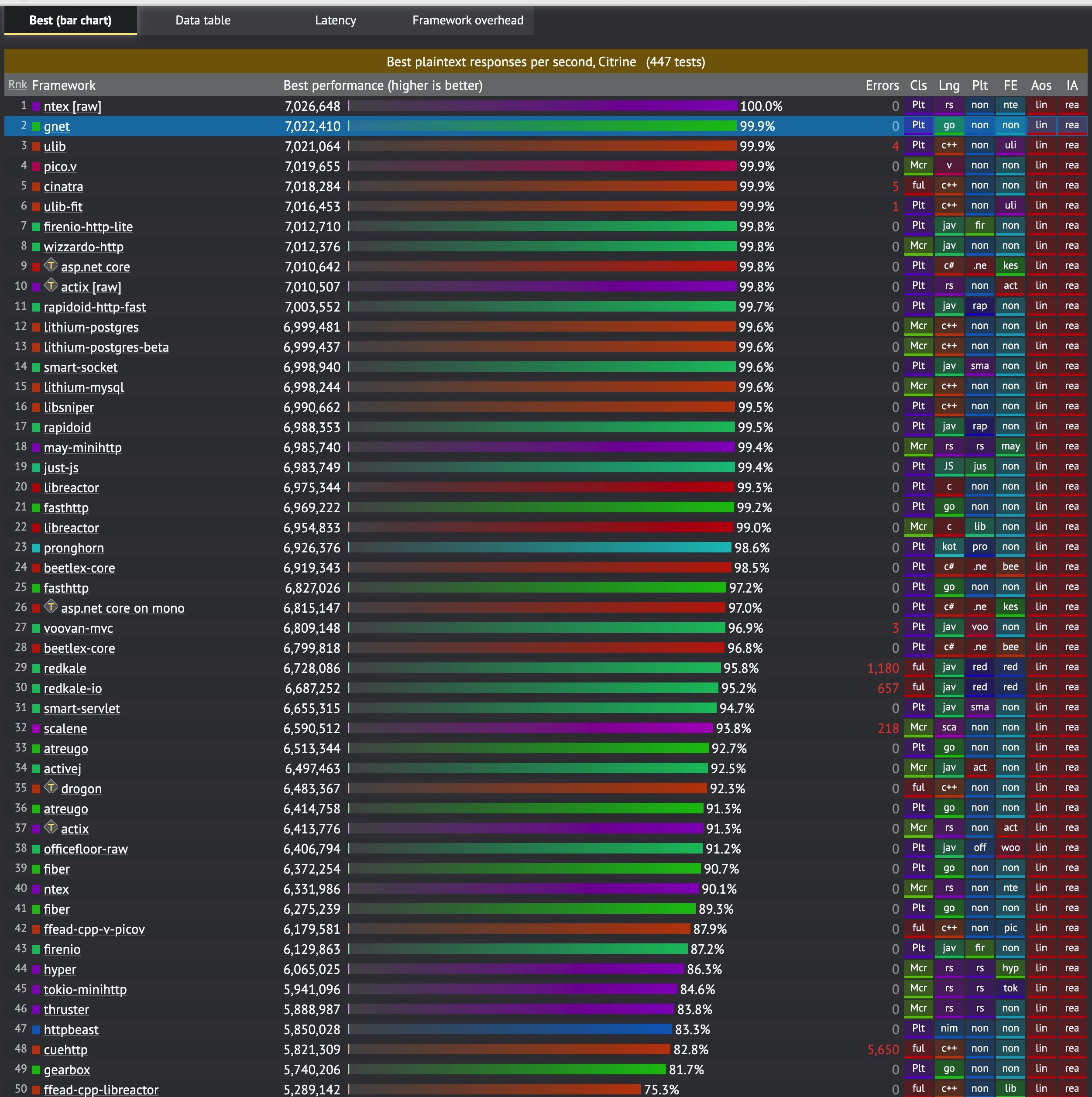Viewport: 1092px width, 1097px height.
Task: Click the JS language tag in just-js row
Action: (x=949, y=467)
